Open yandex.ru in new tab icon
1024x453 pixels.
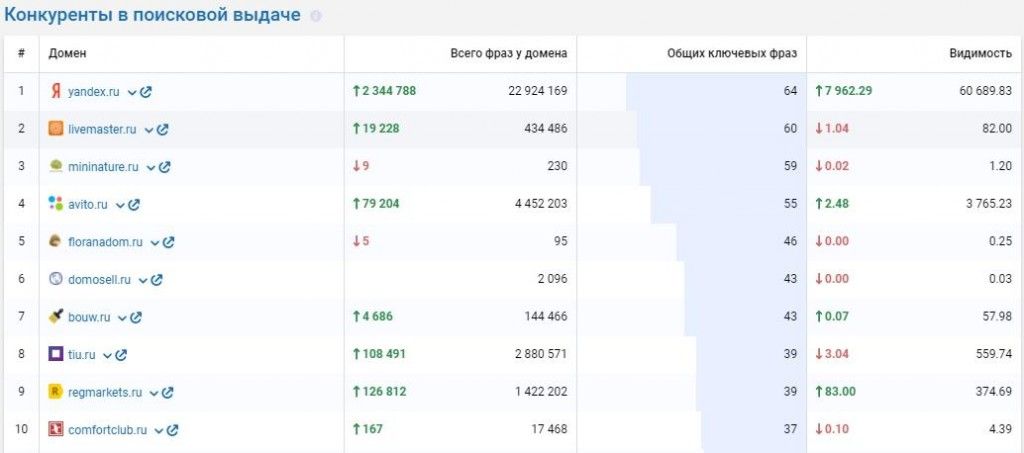point(146,91)
